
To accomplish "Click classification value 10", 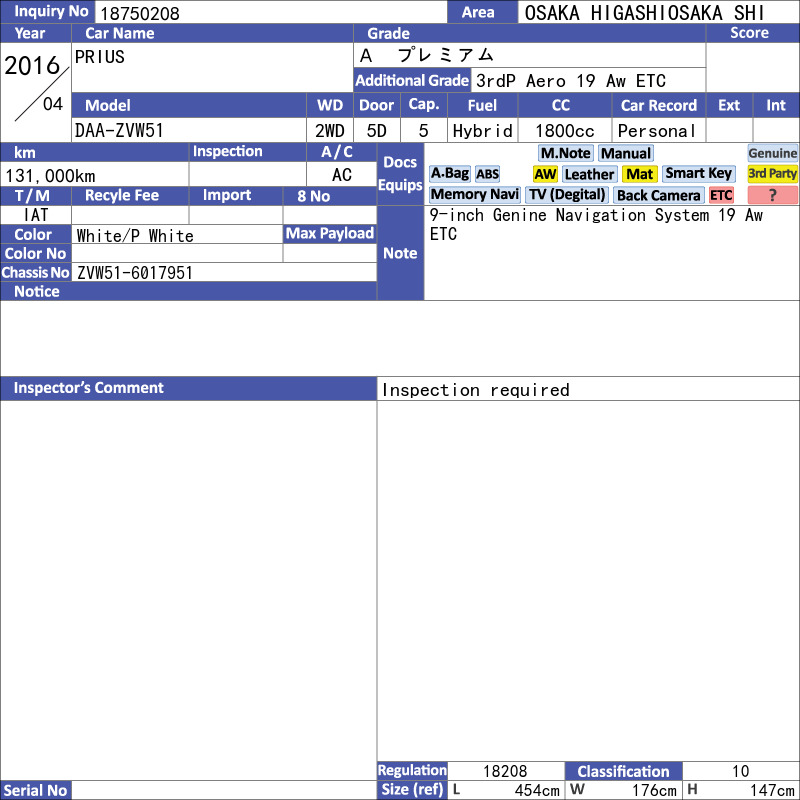I will coord(740,771).
